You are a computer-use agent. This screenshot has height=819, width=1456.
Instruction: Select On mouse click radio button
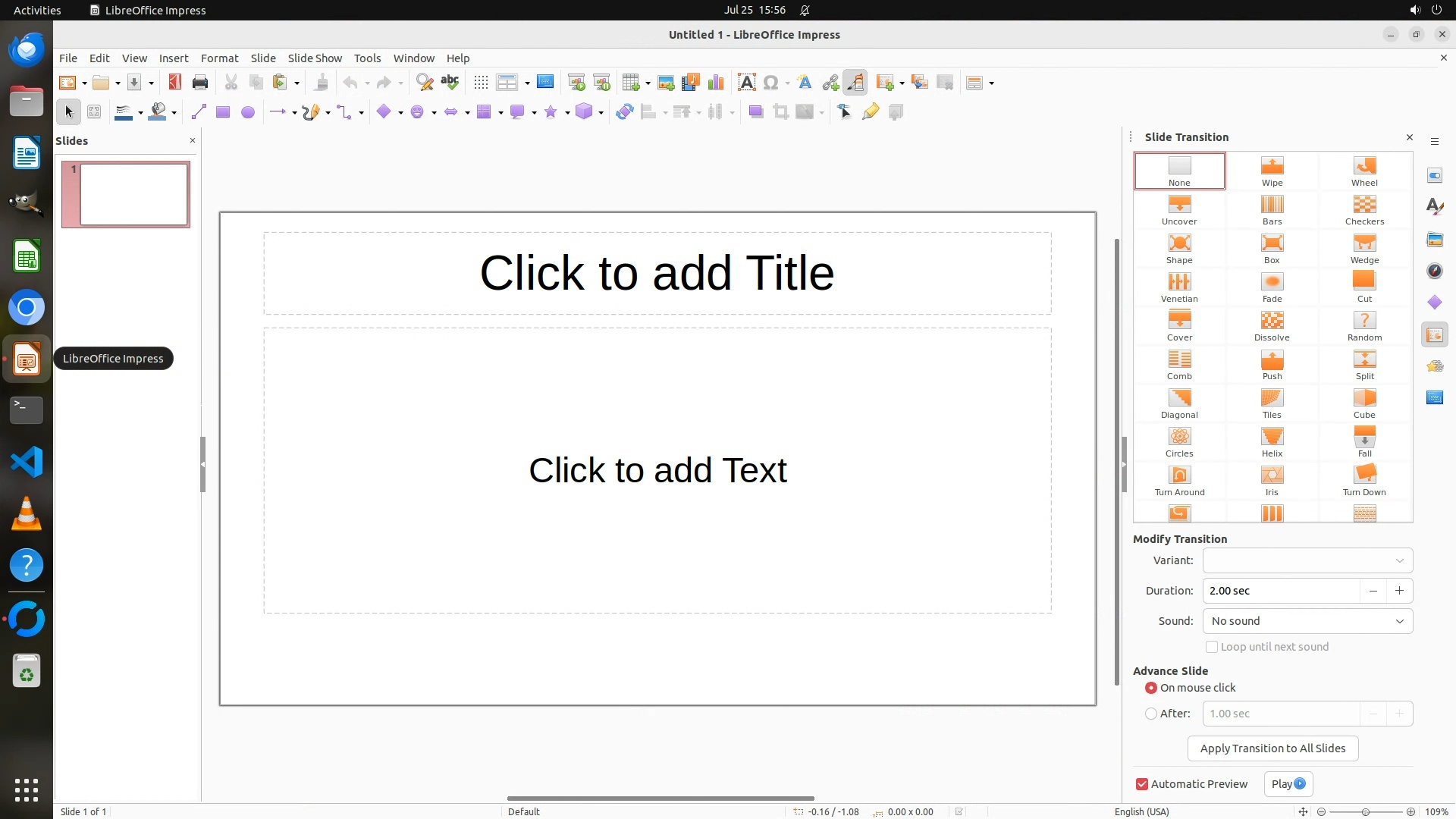point(1151,688)
